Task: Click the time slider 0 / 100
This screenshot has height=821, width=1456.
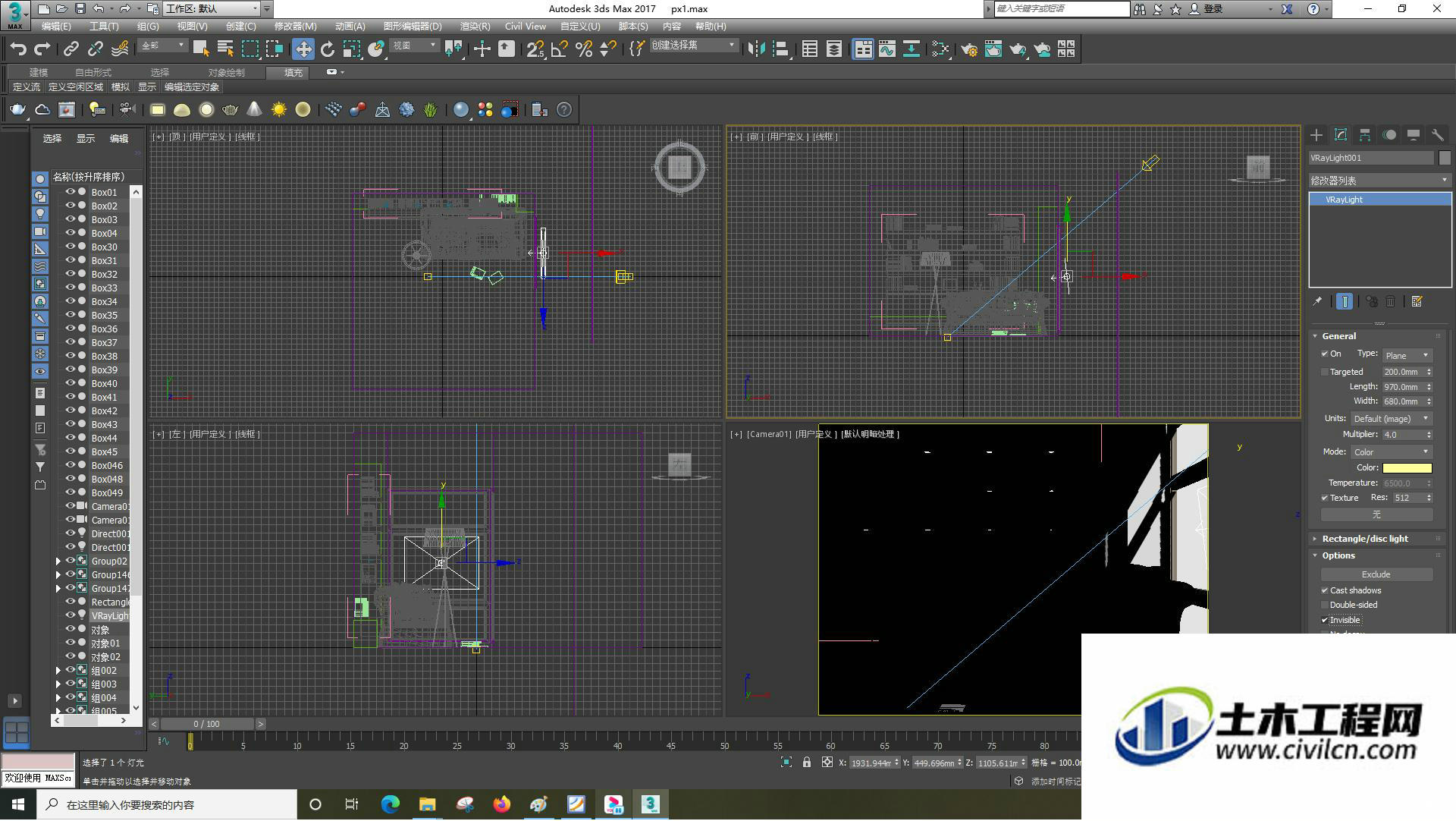Action: (206, 725)
